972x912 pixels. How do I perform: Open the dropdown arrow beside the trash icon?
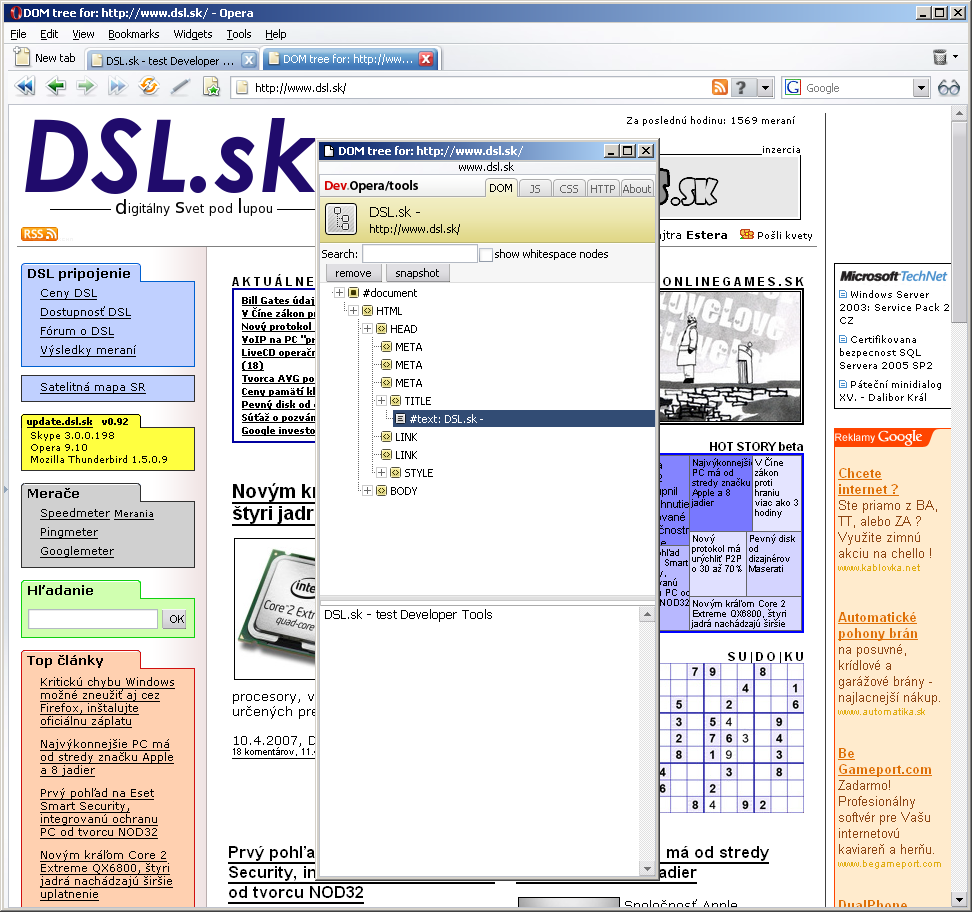[956, 57]
